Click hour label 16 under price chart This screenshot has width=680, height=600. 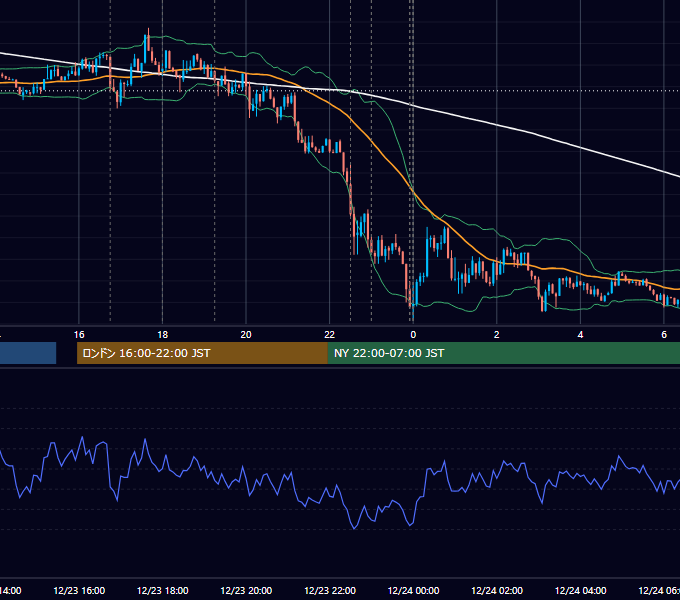[79, 335]
